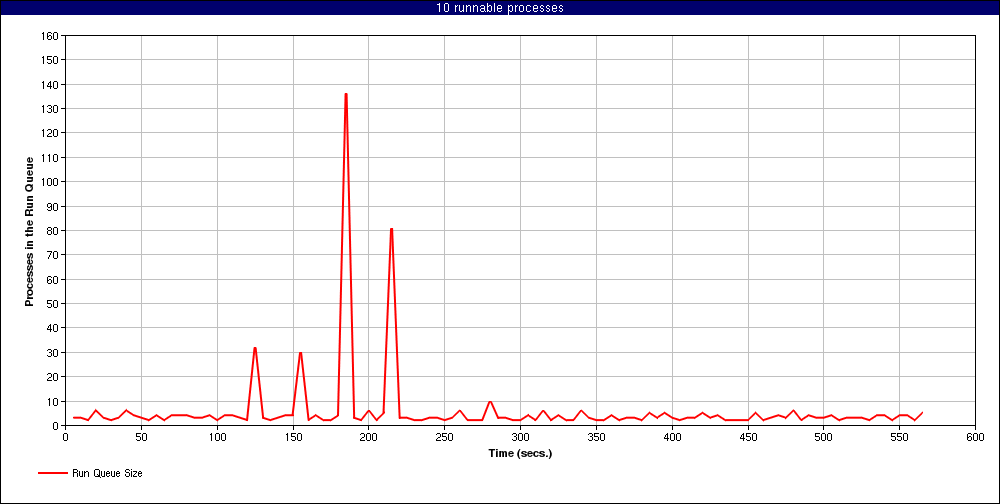Screen dimensions: 1000x504
Task: Click the x-axis label 250
Action: pyautogui.click(x=445, y=437)
